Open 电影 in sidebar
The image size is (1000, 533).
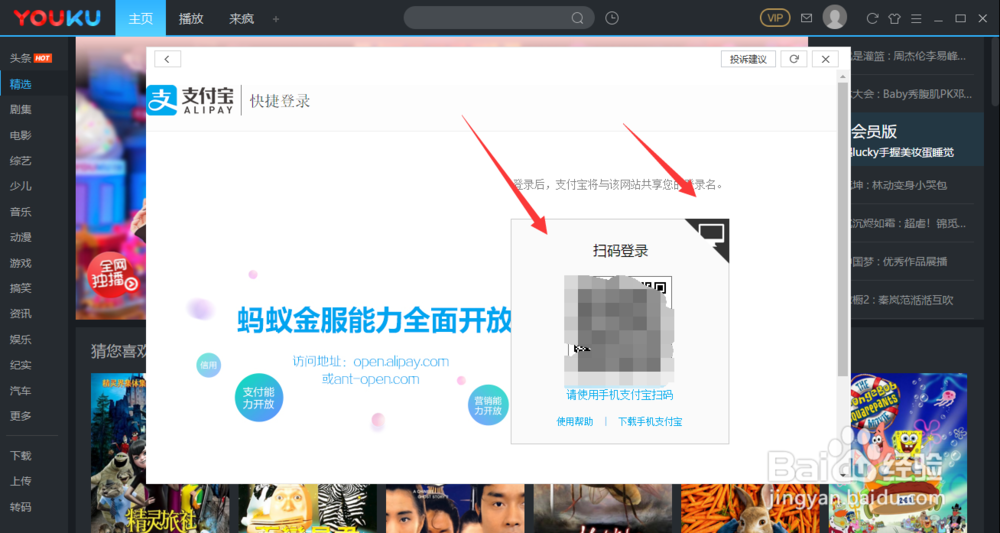pyautogui.click(x=21, y=135)
